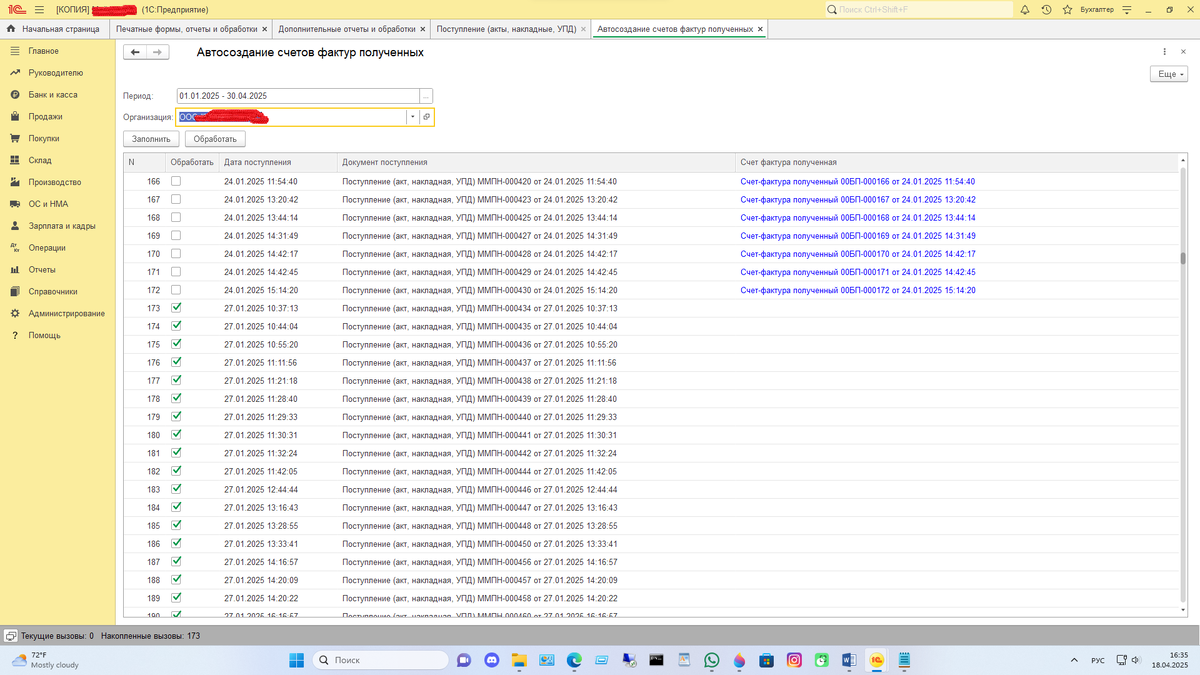Viewport: 1200px width, 675px height.
Task: Open the Руководителю section
Action: coord(56,73)
